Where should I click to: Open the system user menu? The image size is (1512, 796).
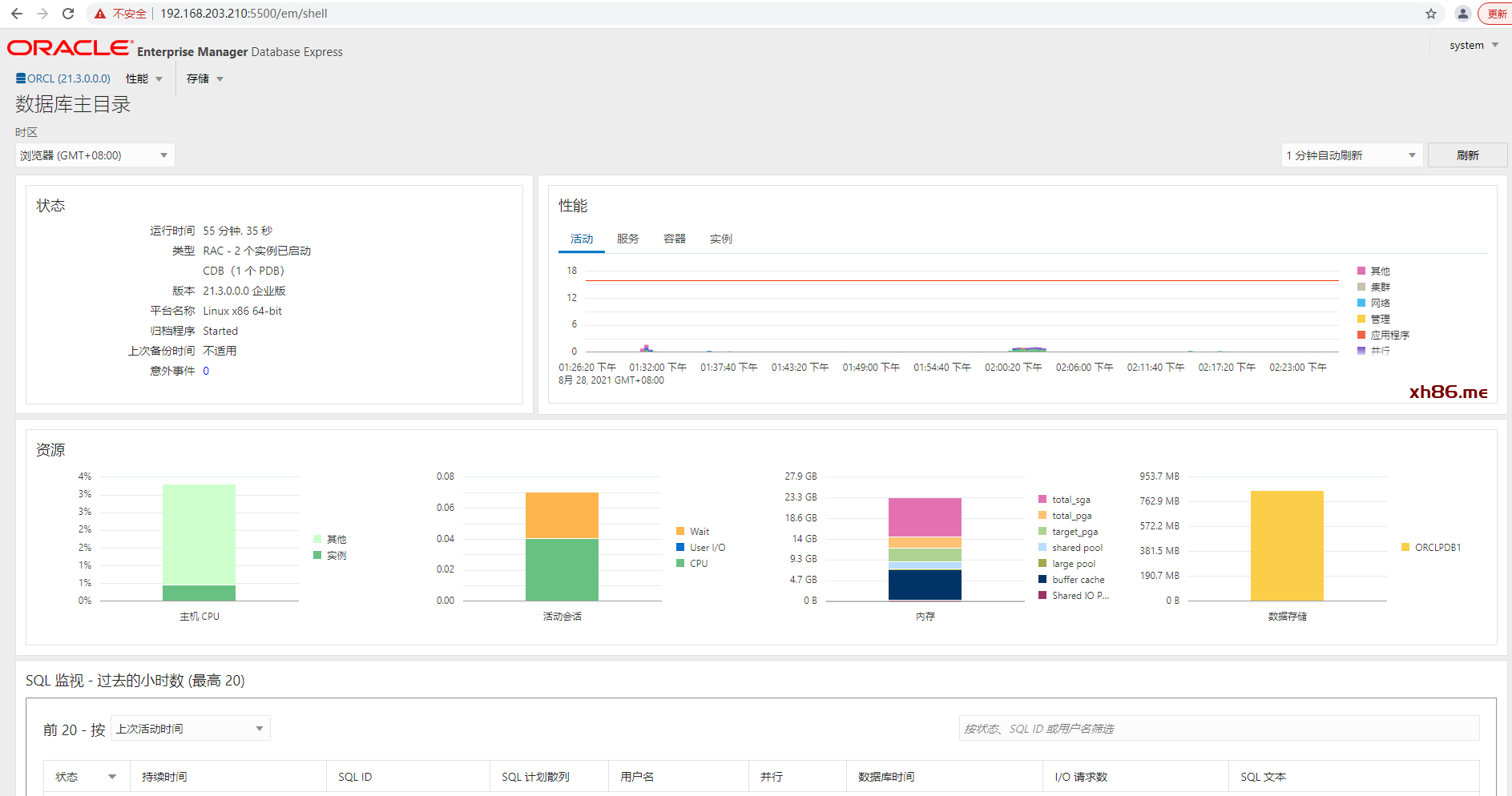pyautogui.click(x=1473, y=46)
